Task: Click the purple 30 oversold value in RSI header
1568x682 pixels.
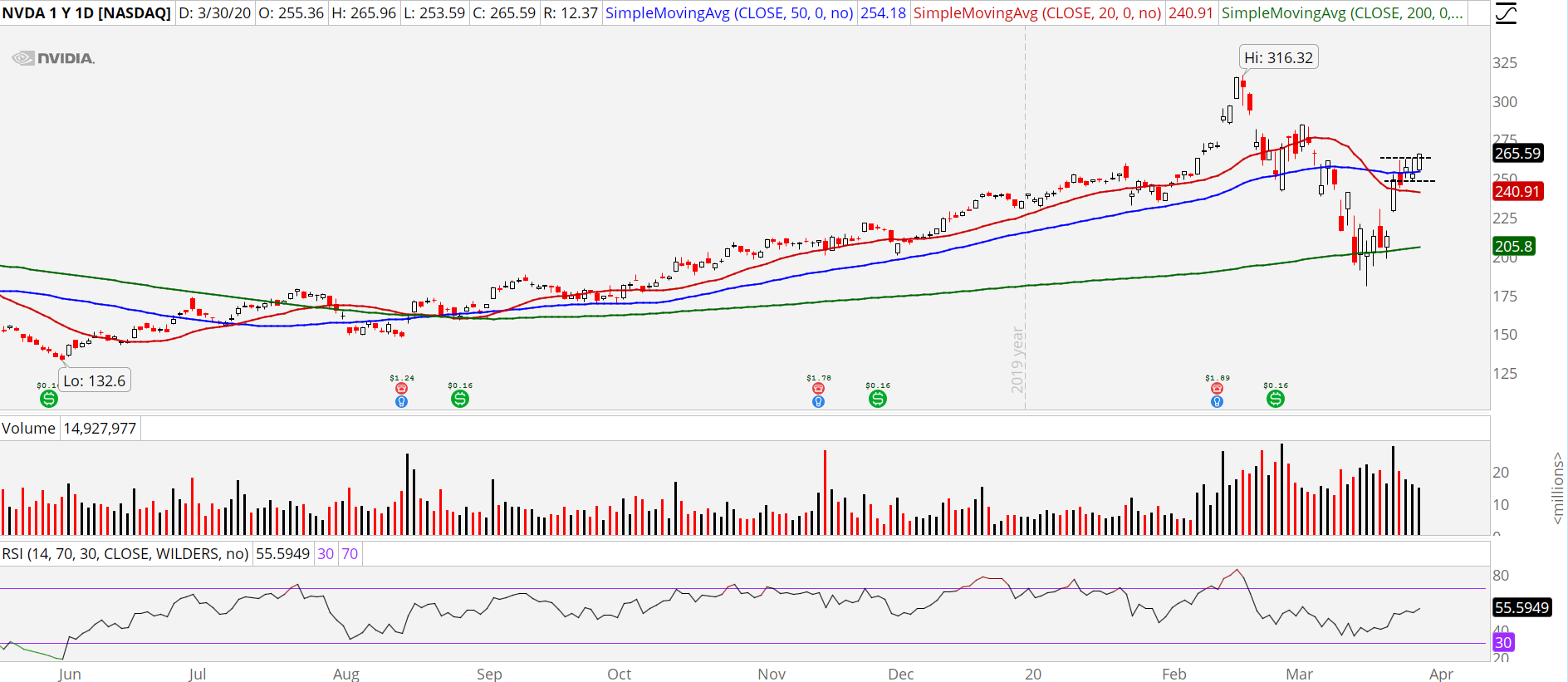Action: [x=326, y=554]
